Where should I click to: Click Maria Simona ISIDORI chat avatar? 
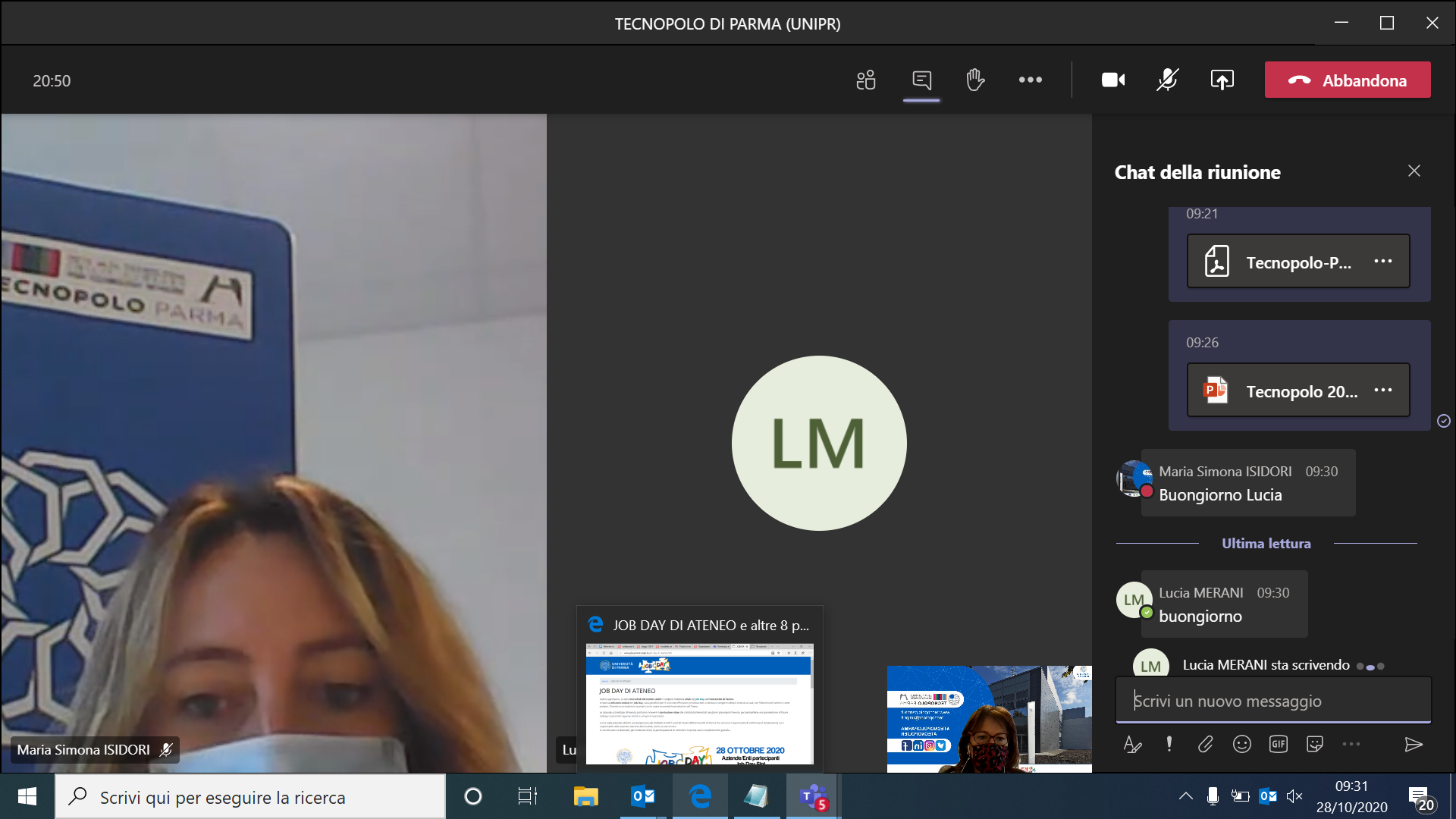tap(1134, 479)
